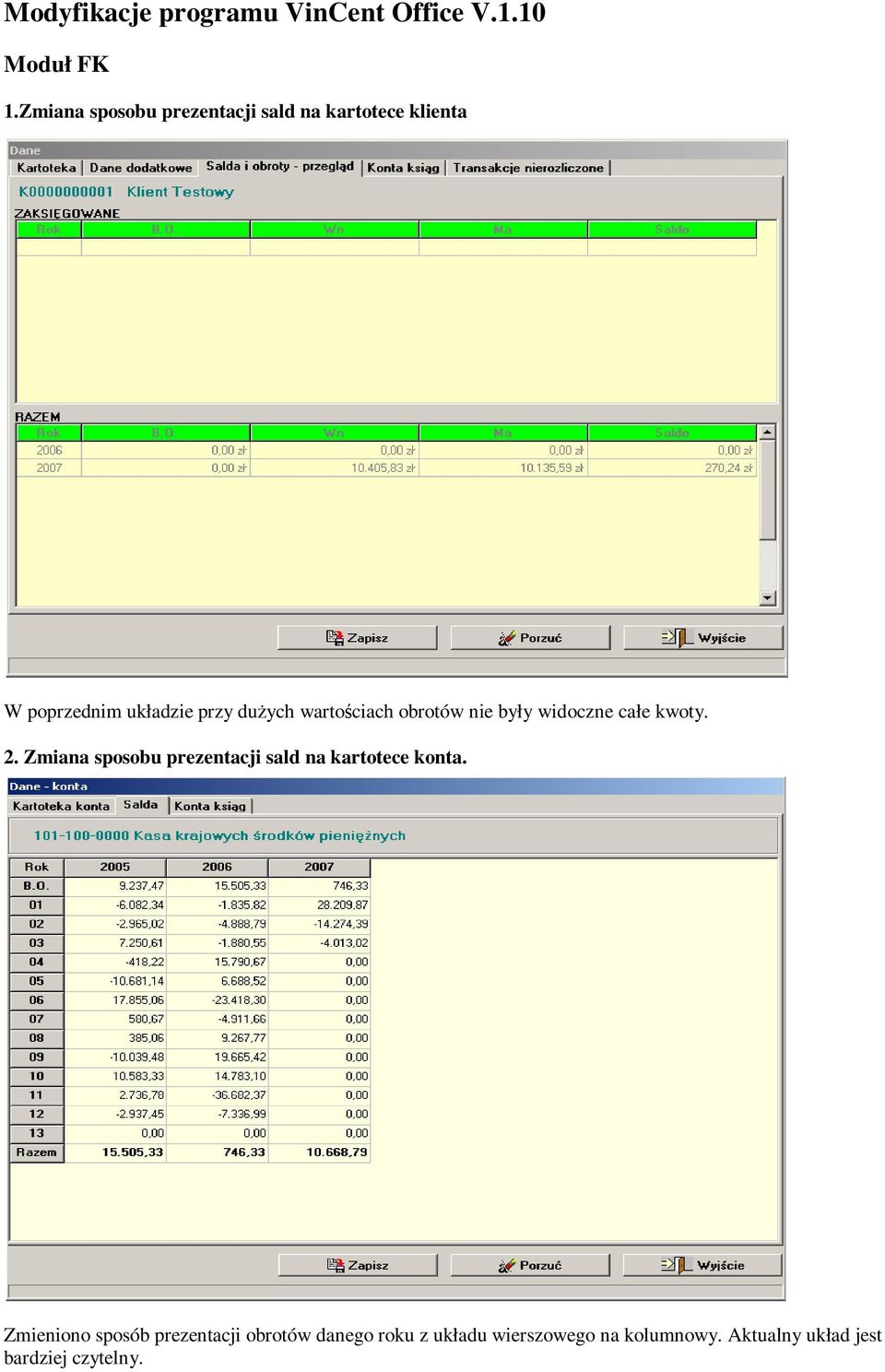Switch to the Dane dodatkowe tab

(x=141, y=168)
